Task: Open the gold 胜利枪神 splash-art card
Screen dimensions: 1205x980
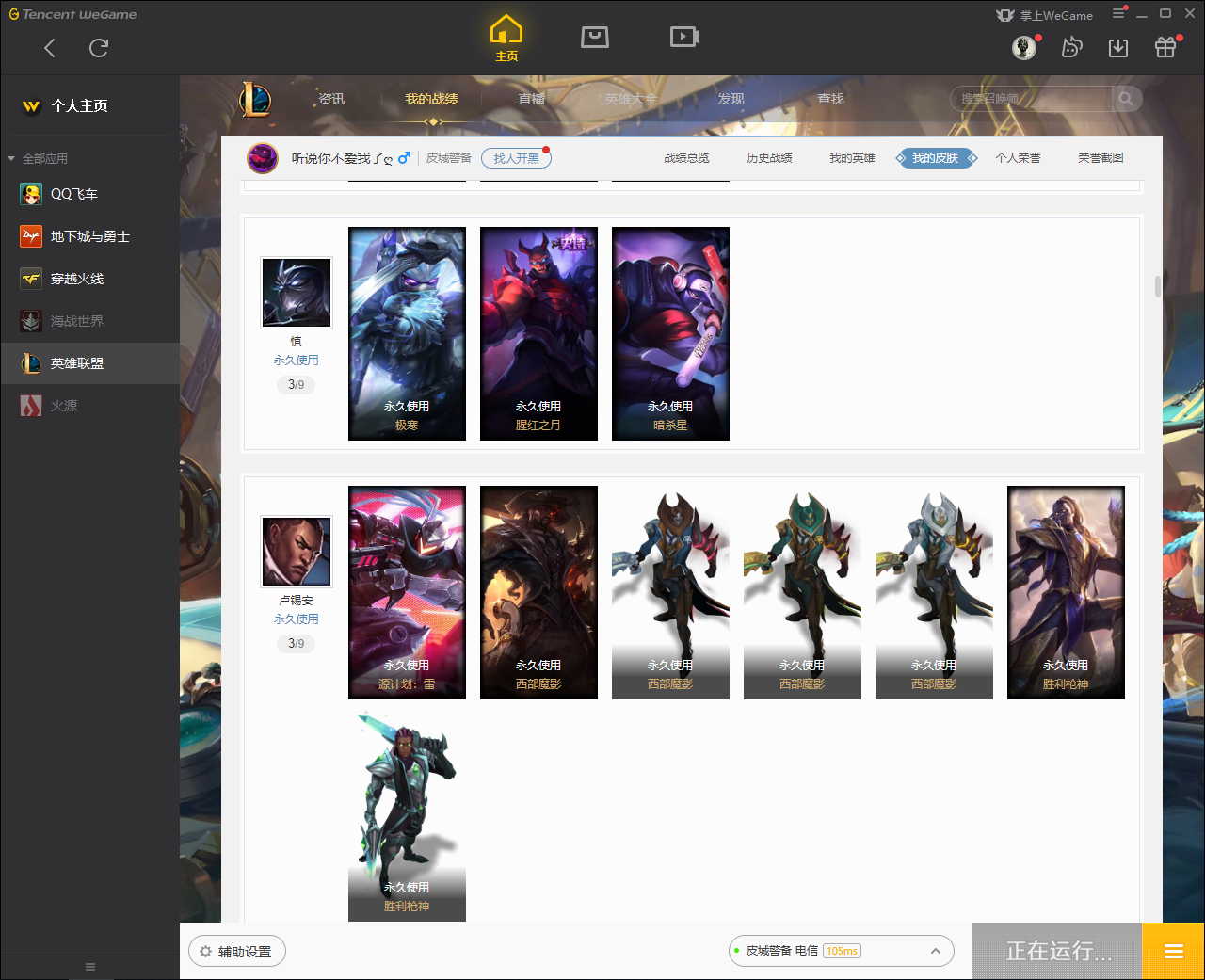Action: coord(1066,592)
